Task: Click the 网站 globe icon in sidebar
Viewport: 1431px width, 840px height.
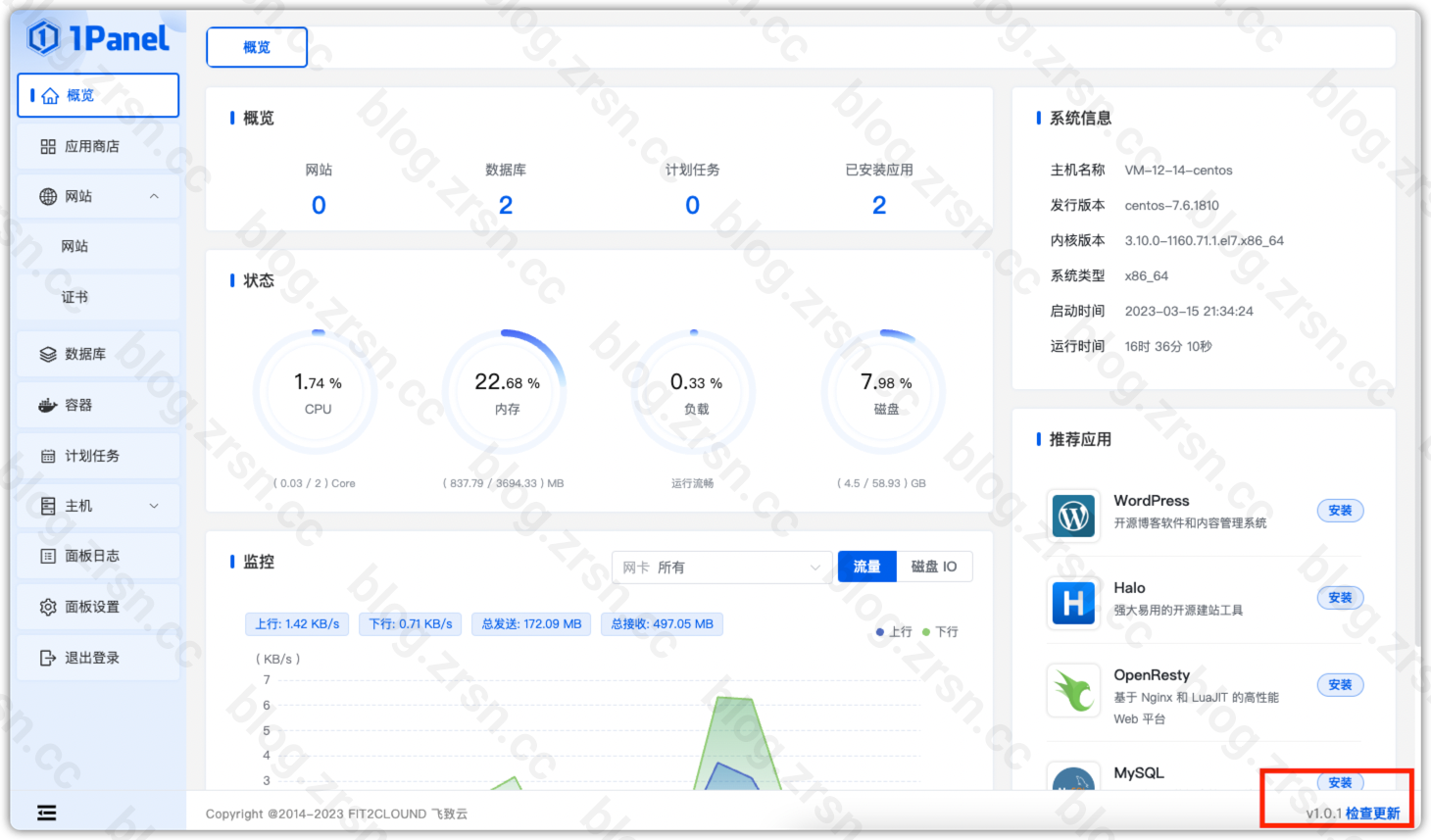Action: pos(48,196)
